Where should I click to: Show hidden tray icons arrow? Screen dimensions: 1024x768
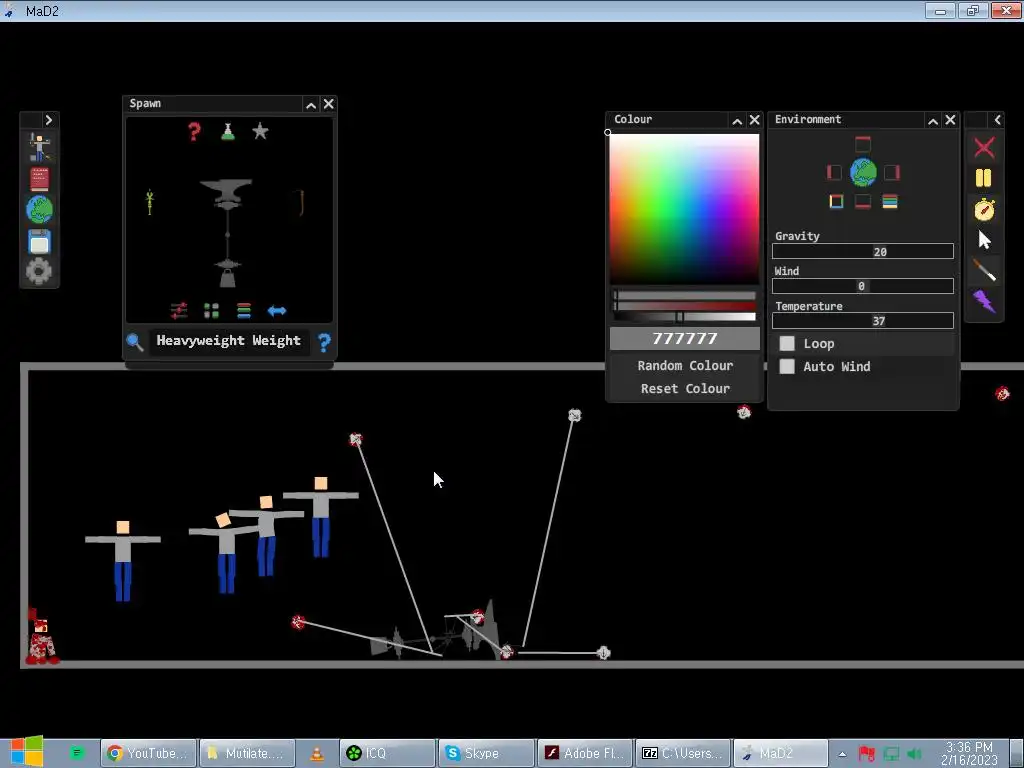point(842,754)
